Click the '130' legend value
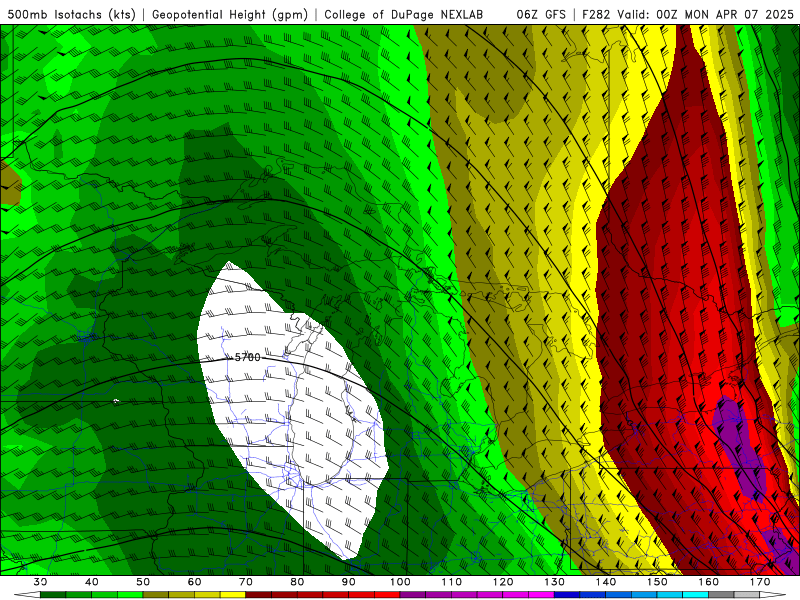The image size is (800, 600). (x=554, y=582)
